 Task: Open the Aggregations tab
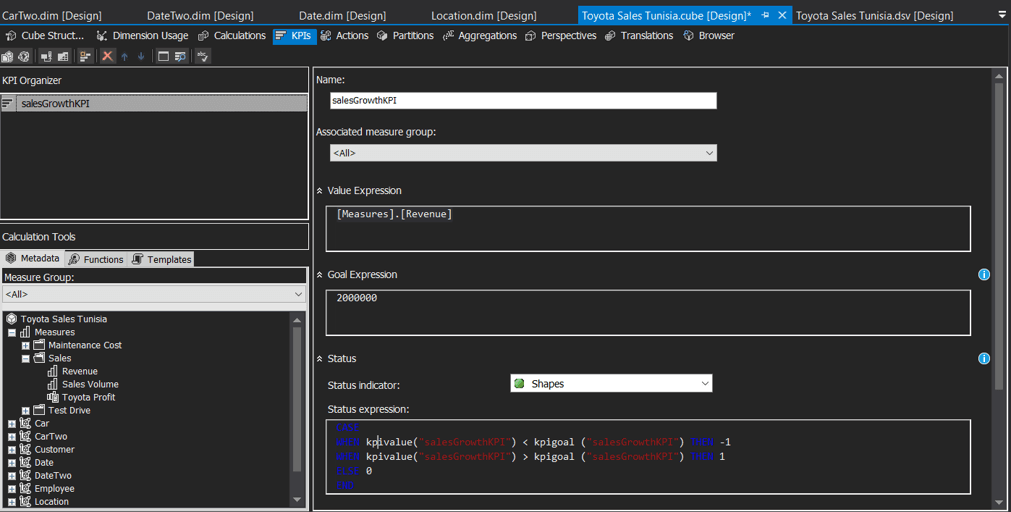pos(480,35)
